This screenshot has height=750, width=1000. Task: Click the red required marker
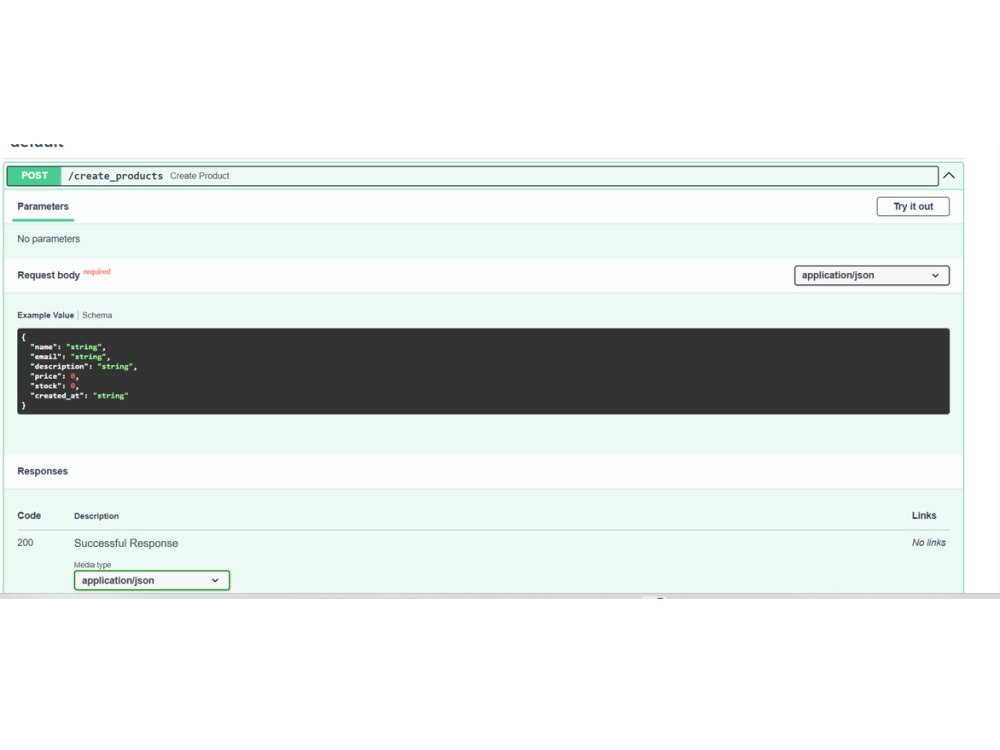pos(97,272)
